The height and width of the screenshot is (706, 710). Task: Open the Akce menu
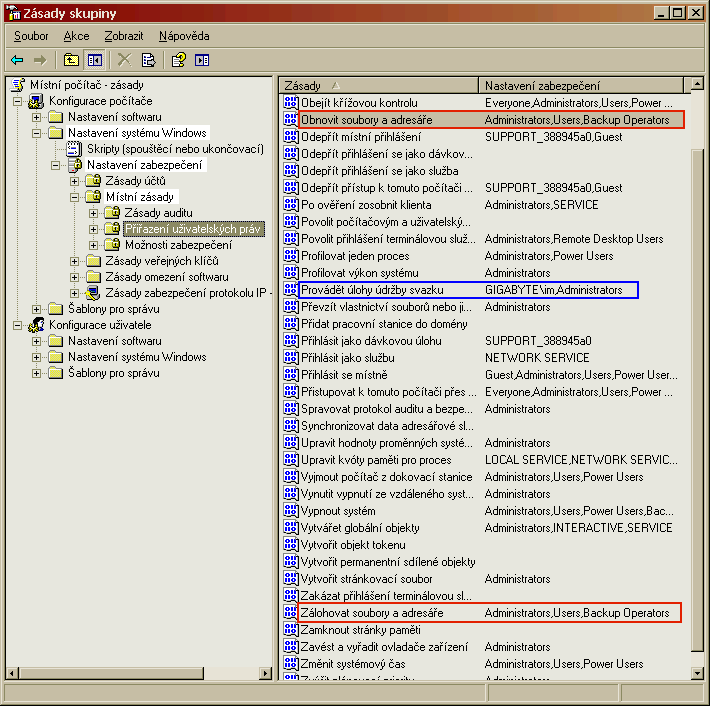tap(76, 36)
